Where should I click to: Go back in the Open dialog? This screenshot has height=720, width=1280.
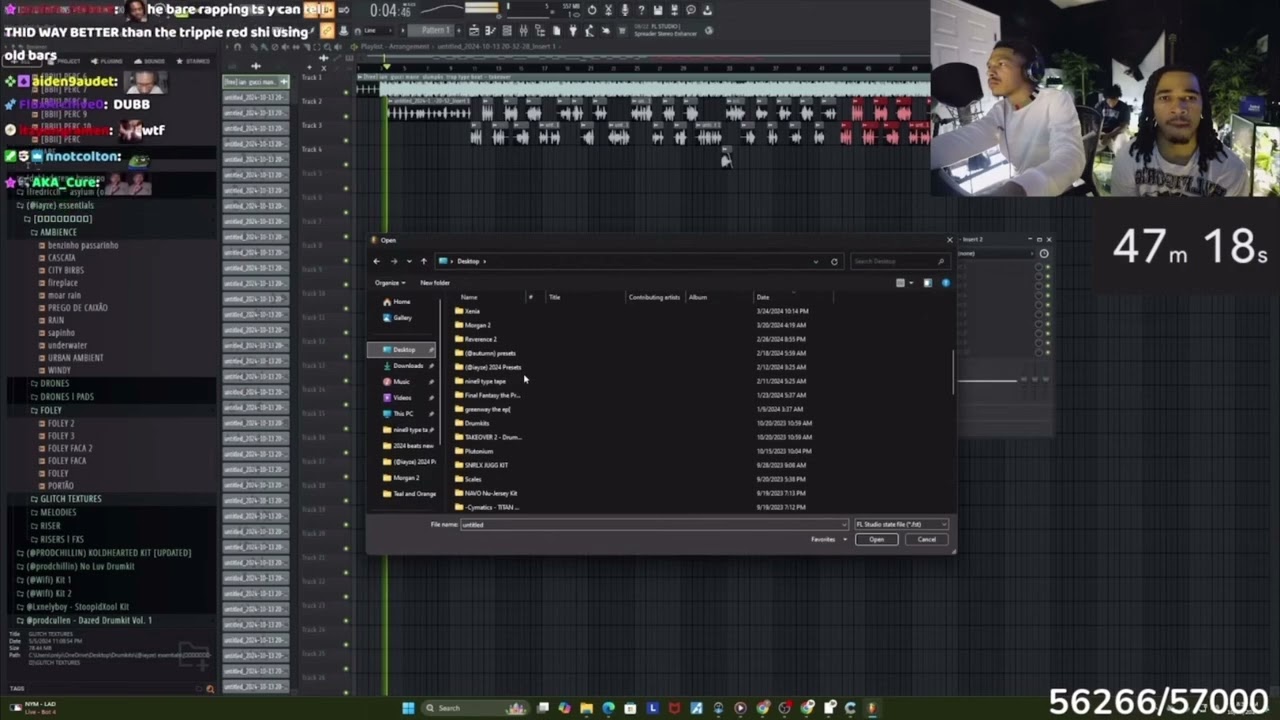(376, 261)
